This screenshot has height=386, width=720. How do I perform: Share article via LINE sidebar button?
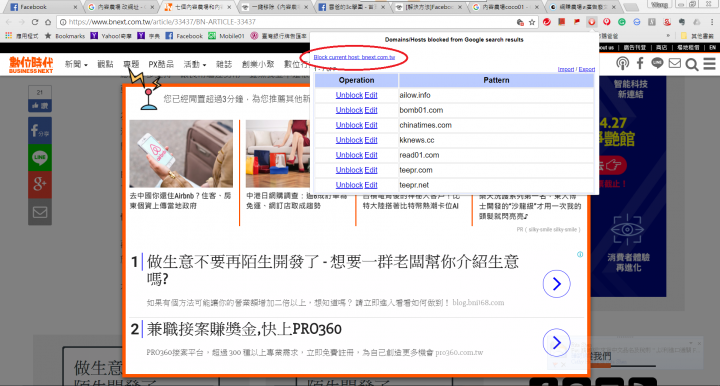pyautogui.click(x=40, y=157)
